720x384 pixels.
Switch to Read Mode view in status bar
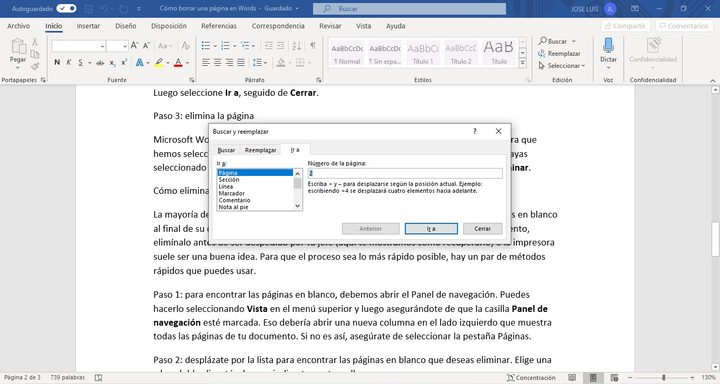(572, 378)
